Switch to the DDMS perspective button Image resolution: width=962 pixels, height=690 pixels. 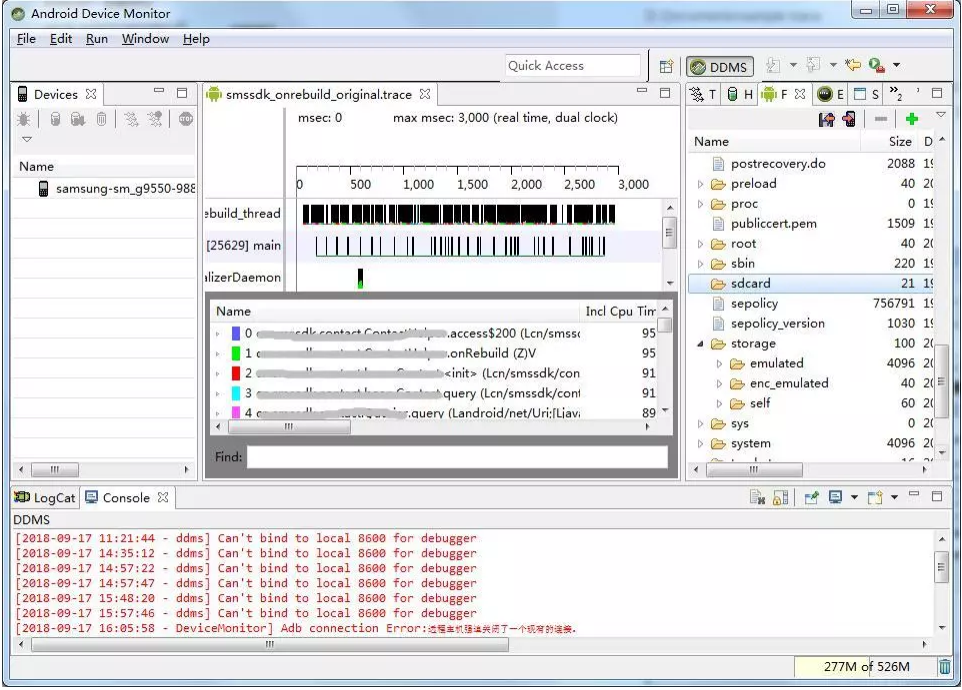[x=720, y=66]
